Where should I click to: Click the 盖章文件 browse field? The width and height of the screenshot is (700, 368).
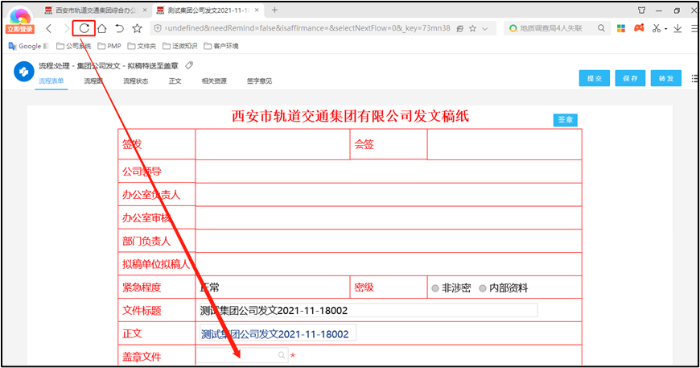[242, 355]
